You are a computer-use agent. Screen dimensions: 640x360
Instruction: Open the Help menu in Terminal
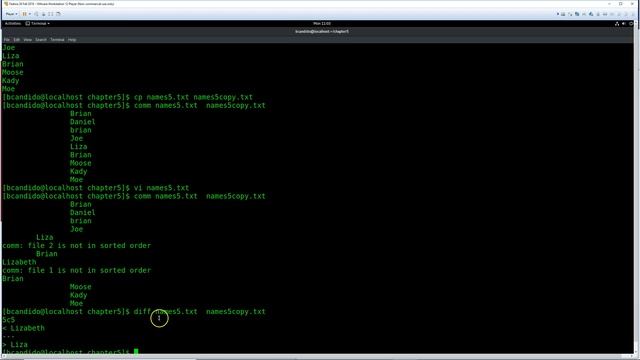[x=72, y=40]
